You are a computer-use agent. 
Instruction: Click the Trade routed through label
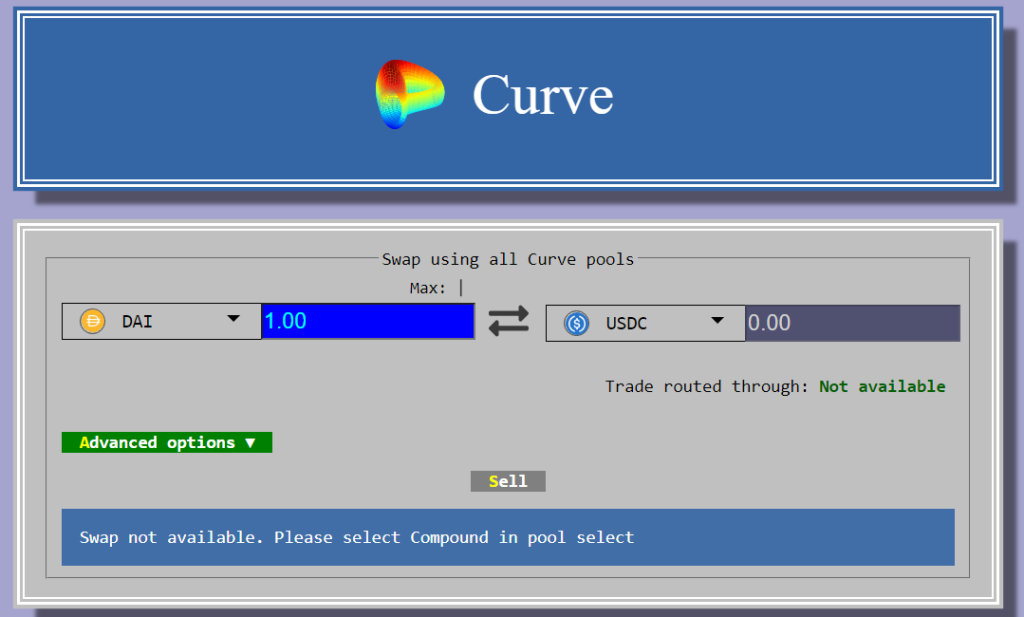[707, 387]
